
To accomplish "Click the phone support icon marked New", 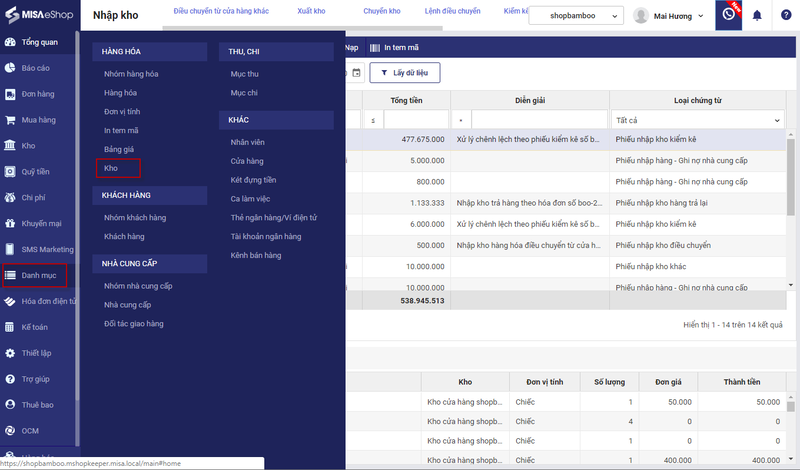I will [x=729, y=16].
